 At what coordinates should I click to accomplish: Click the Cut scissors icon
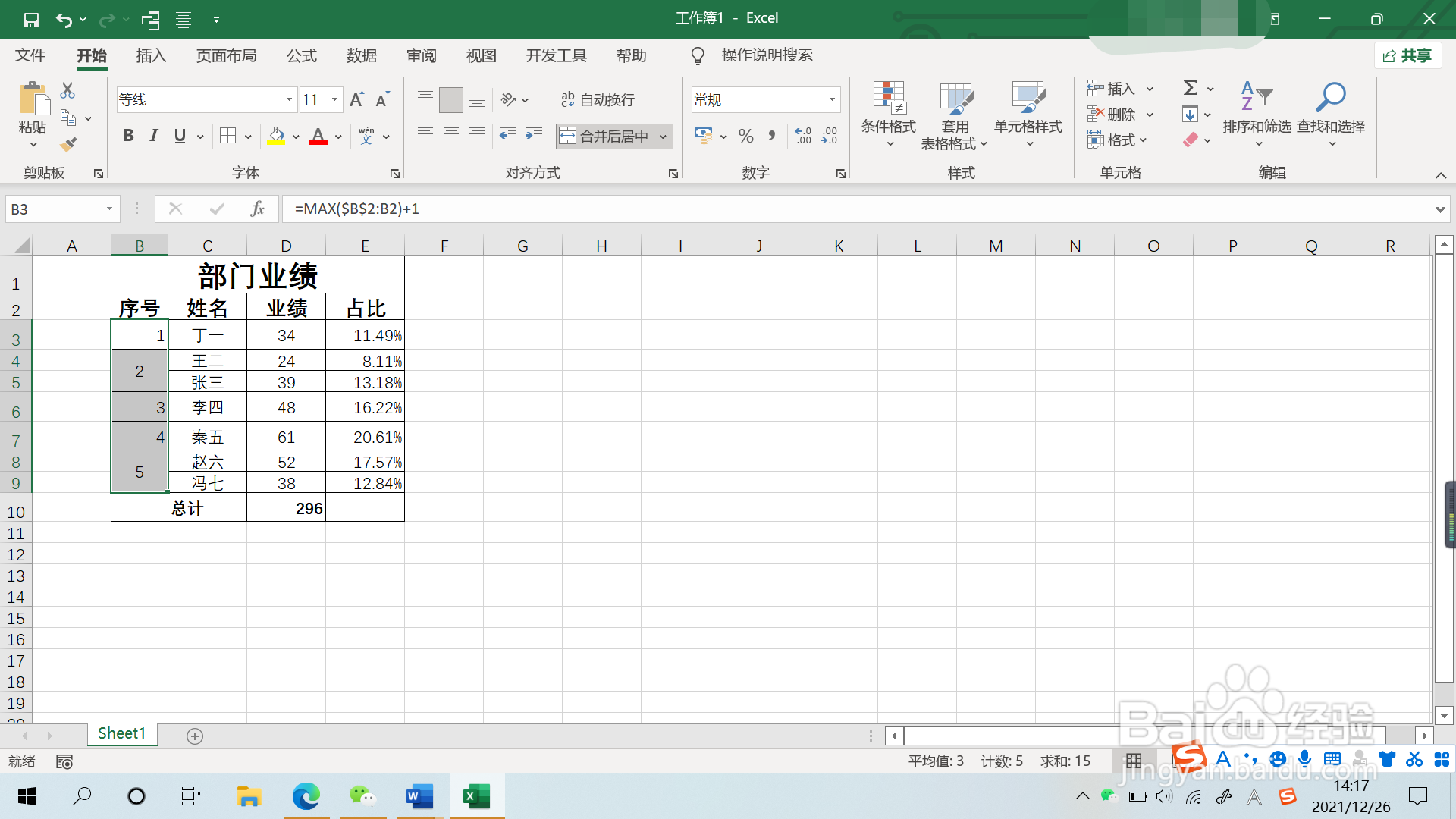coord(67,91)
